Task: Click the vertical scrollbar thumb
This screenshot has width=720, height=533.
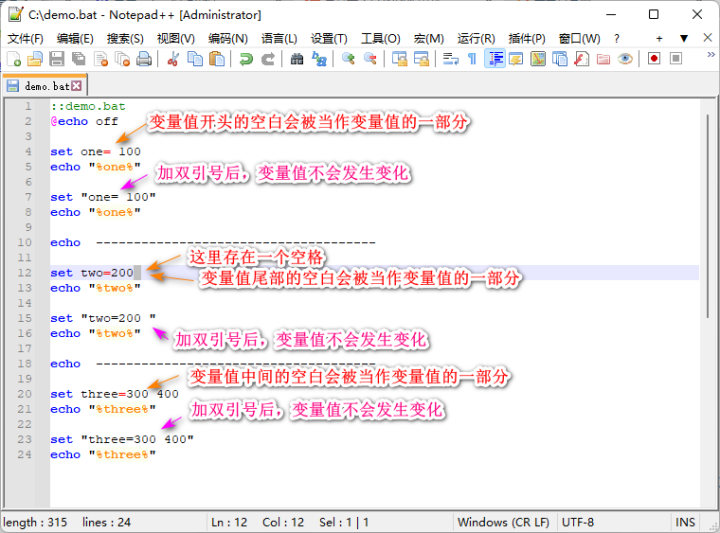Action: [x=710, y=216]
